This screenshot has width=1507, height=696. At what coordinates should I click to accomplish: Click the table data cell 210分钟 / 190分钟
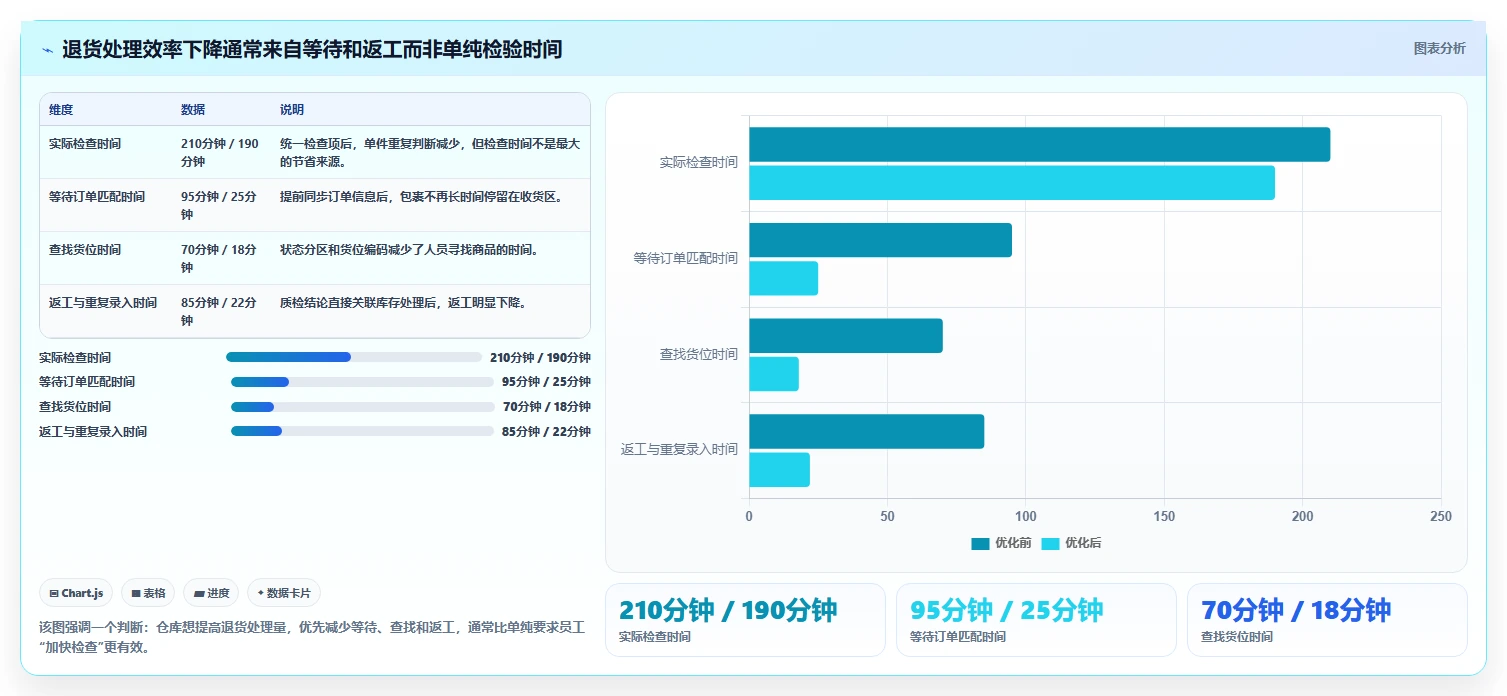[x=220, y=153]
